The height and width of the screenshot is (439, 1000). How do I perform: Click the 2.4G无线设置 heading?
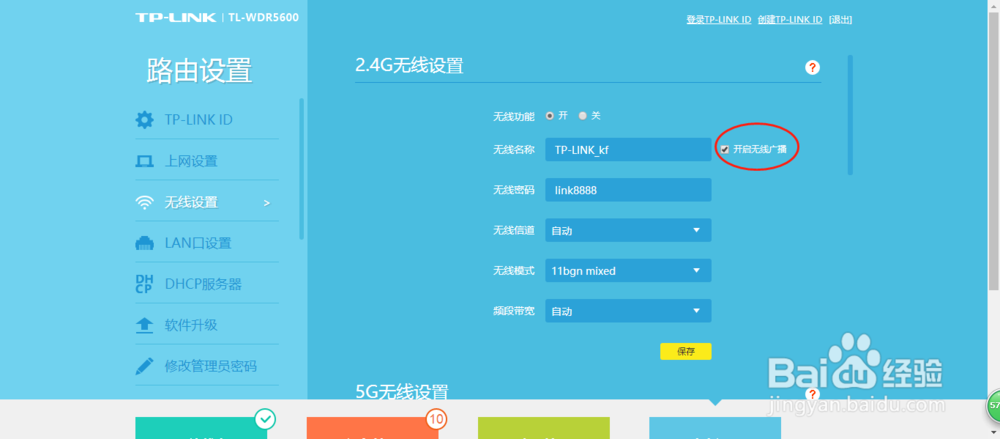(x=409, y=65)
